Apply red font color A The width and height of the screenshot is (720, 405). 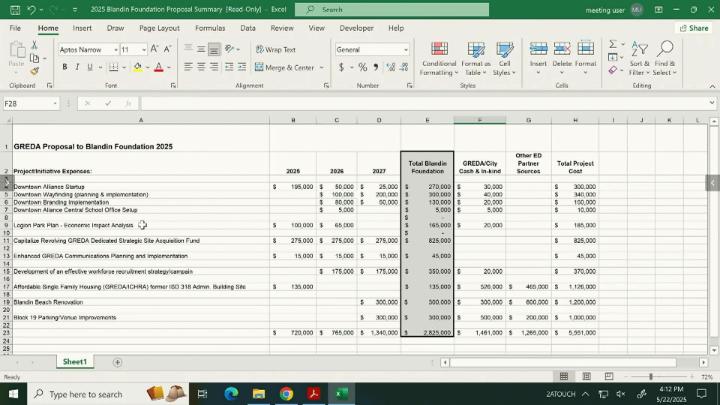pos(159,67)
